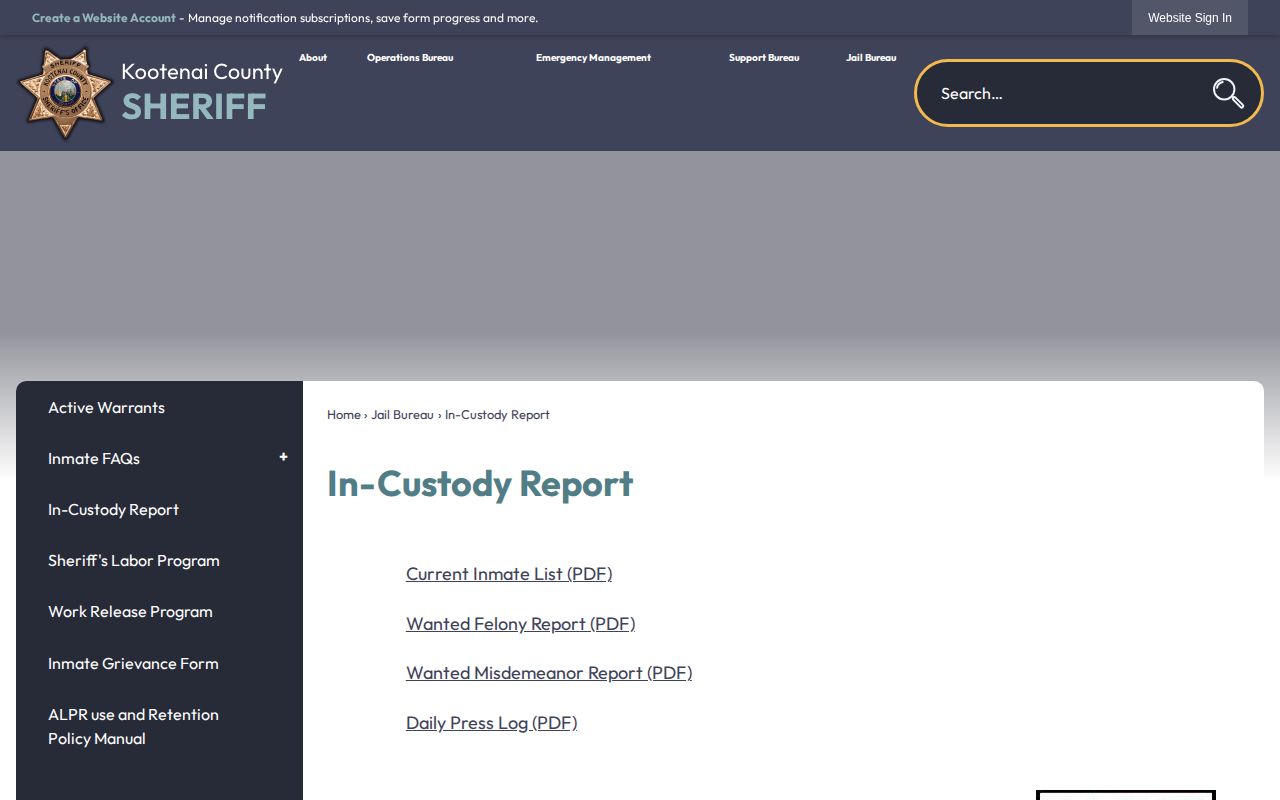1280x800 pixels.
Task: Open Wanted Felony Report (PDF)
Action: pyautogui.click(x=520, y=624)
